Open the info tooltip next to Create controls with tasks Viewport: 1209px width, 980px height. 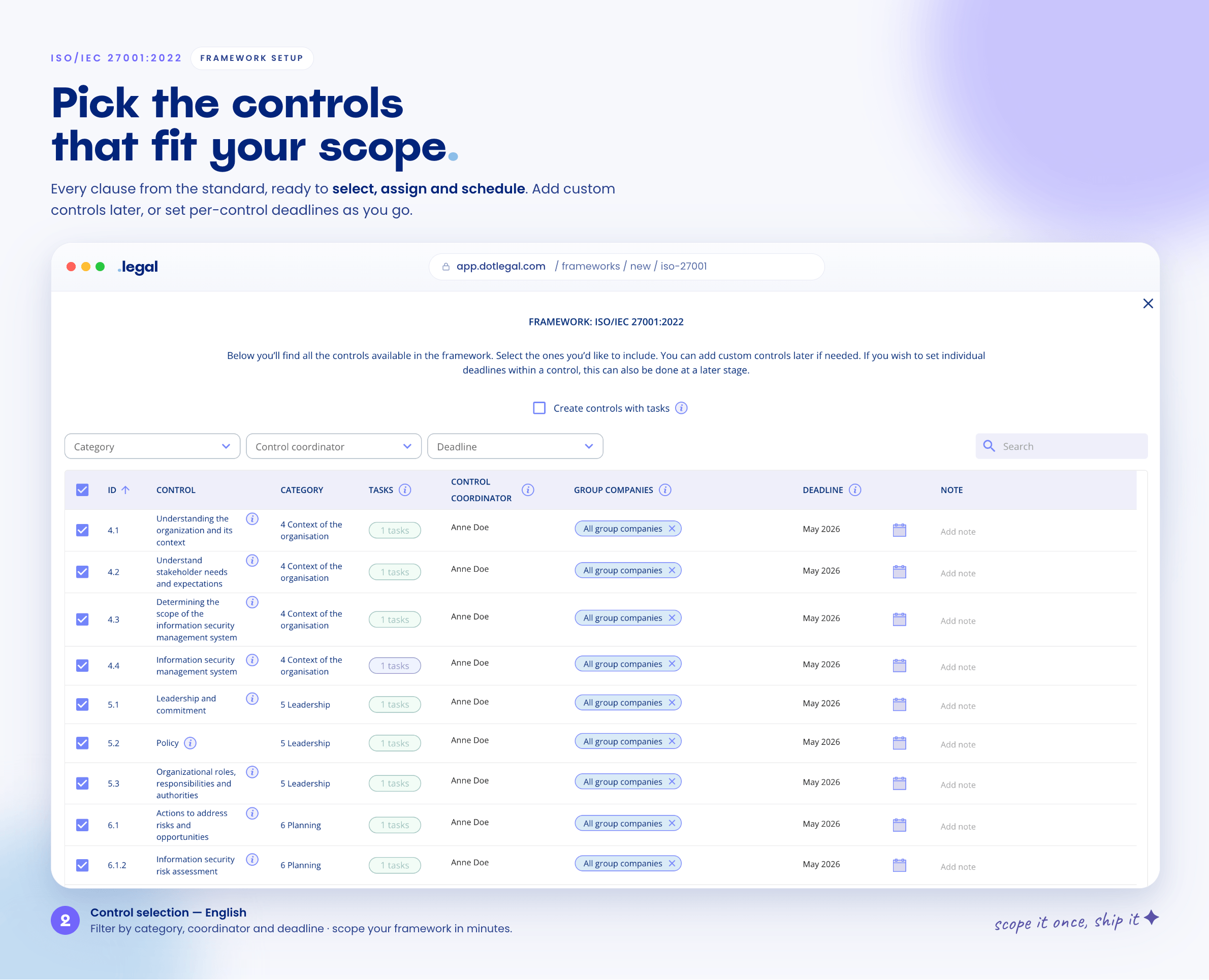pos(682,408)
